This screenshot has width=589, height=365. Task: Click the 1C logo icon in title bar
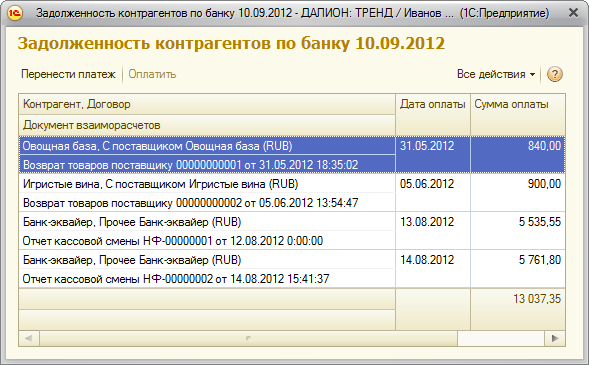(x=15, y=13)
